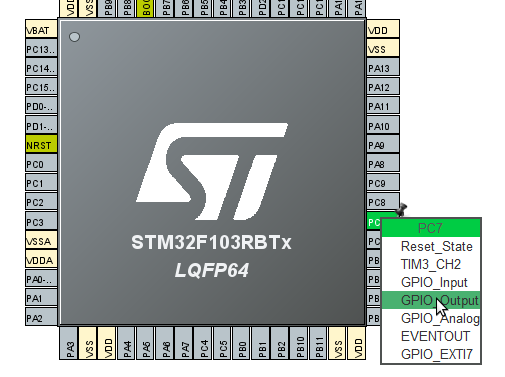The width and height of the screenshot is (505, 377).
Task: Click pin PA7
Action: click(x=184, y=343)
